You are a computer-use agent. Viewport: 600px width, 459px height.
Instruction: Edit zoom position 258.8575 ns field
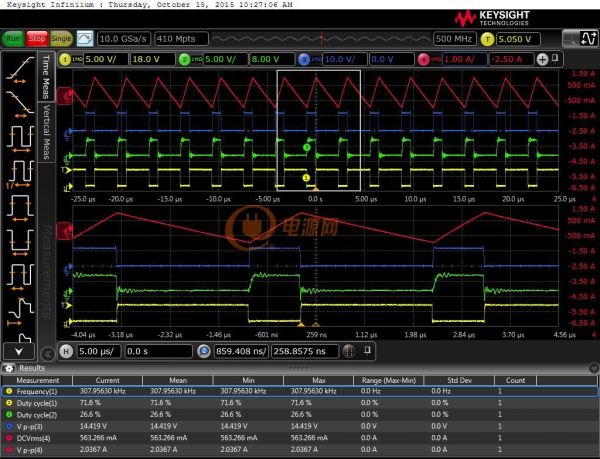tap(305, 351)
